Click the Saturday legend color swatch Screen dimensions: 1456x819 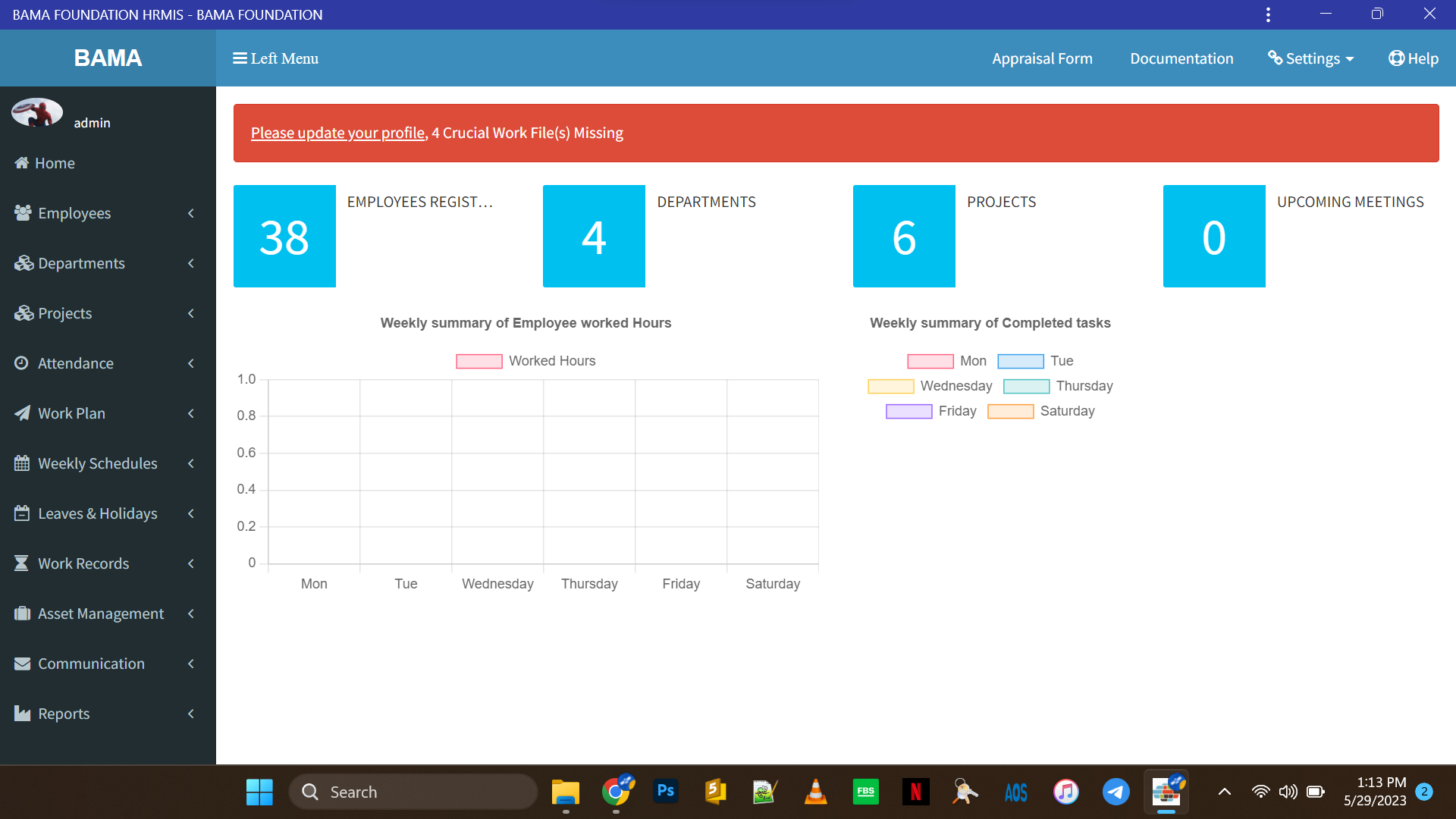1010,411
